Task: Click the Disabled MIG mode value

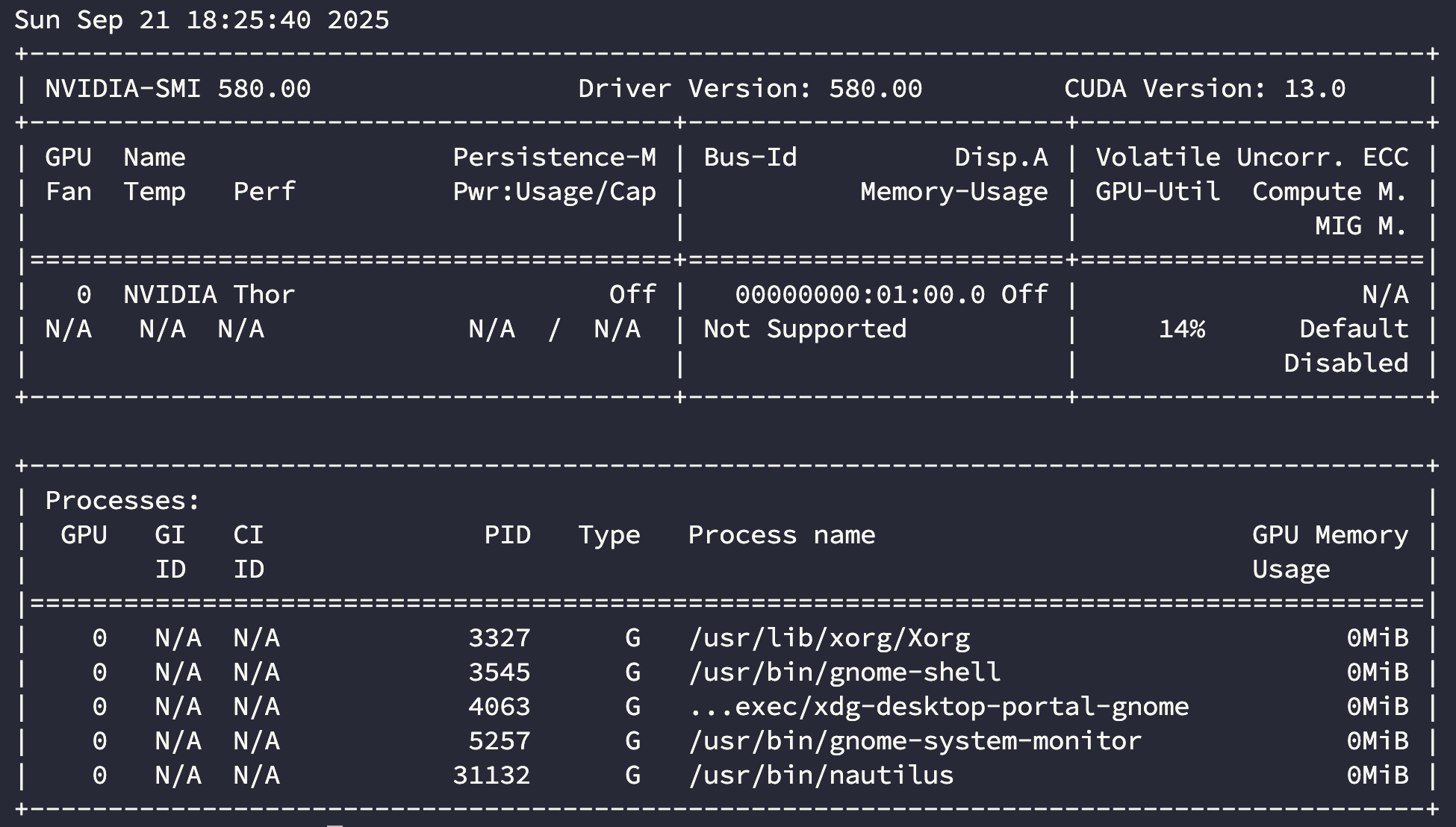Action: click(1346, 363)
